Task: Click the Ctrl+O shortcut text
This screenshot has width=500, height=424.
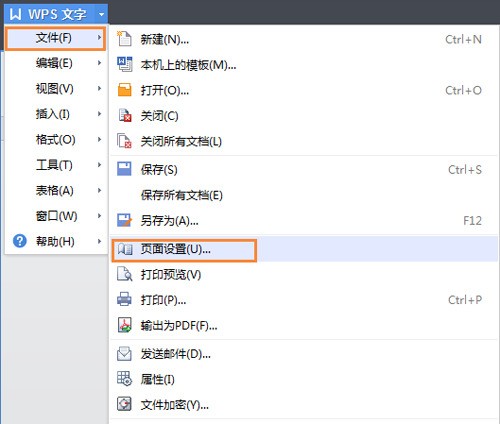Action: pos(463,90)
